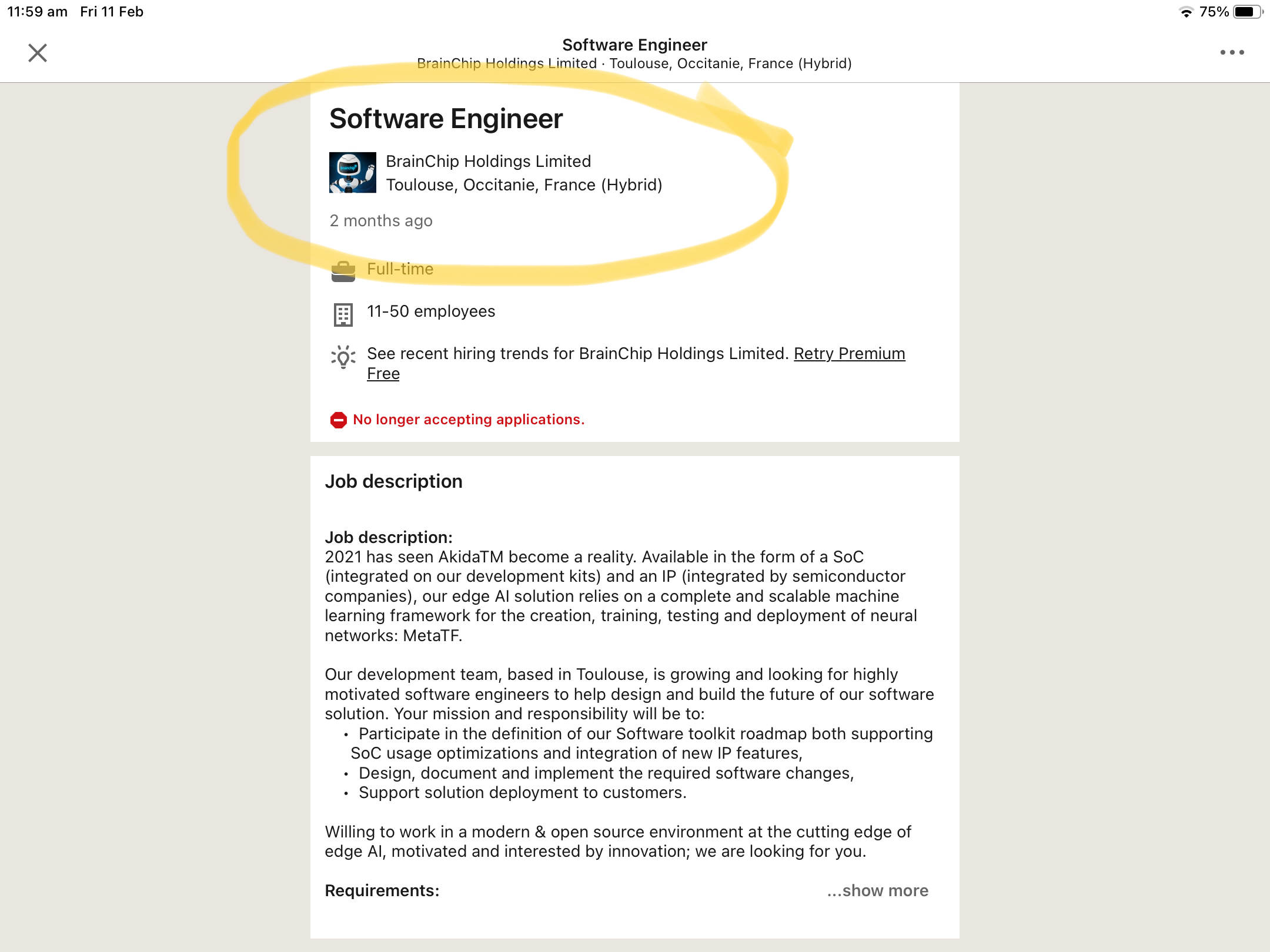
Task: Tap the 2 months ago posting date
Action: (381, 220)
